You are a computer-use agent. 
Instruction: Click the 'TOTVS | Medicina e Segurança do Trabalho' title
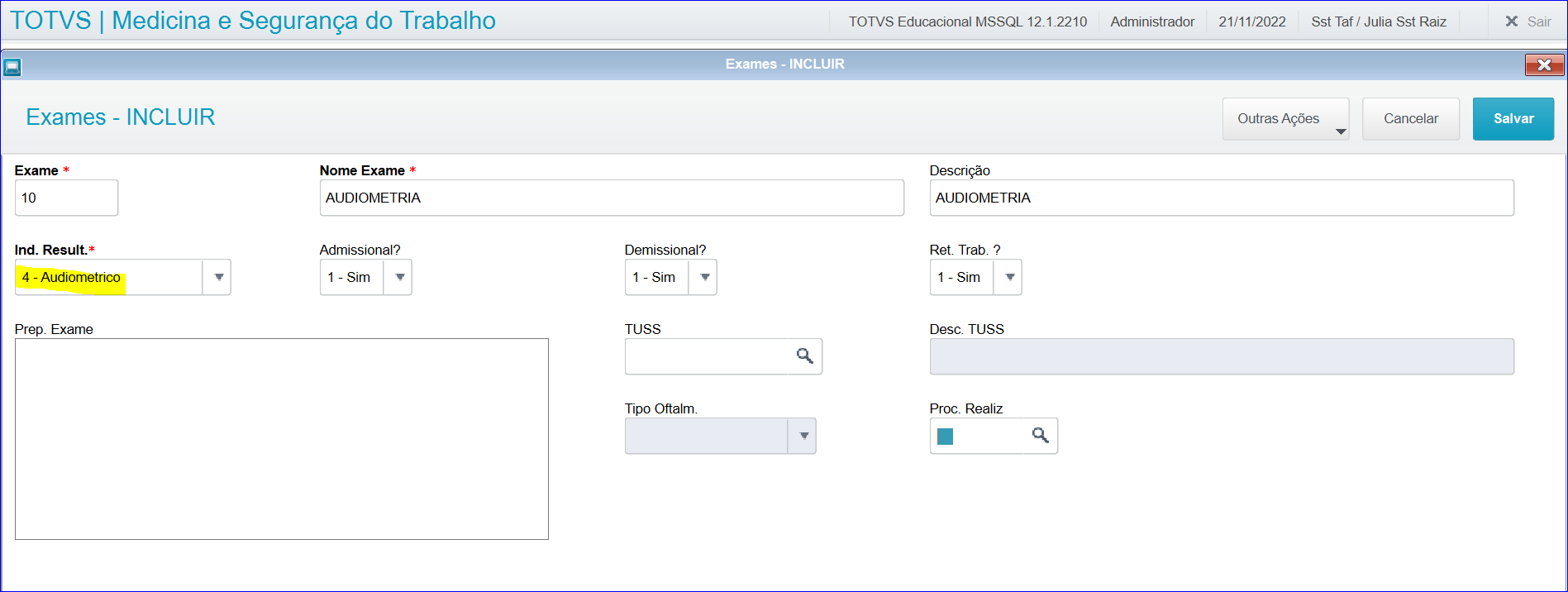(x=253, y=21)
